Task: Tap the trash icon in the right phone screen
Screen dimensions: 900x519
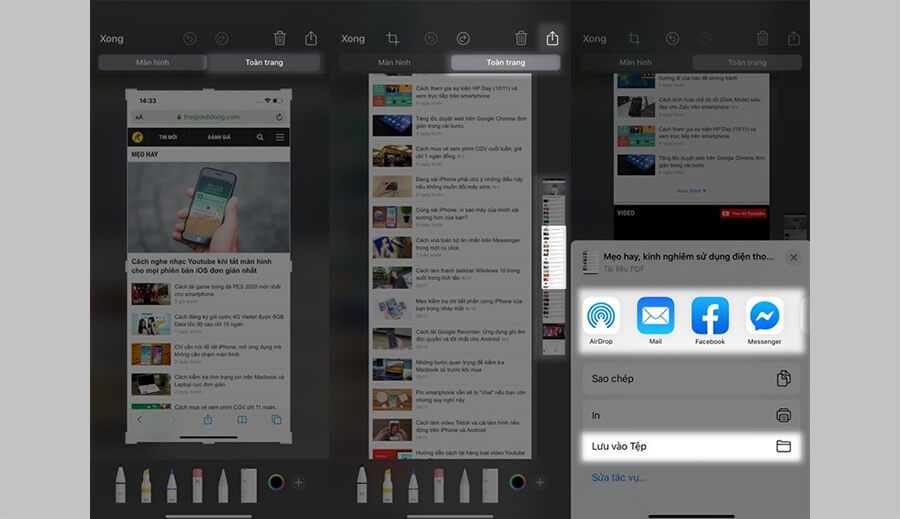Action: click(763, 38)
